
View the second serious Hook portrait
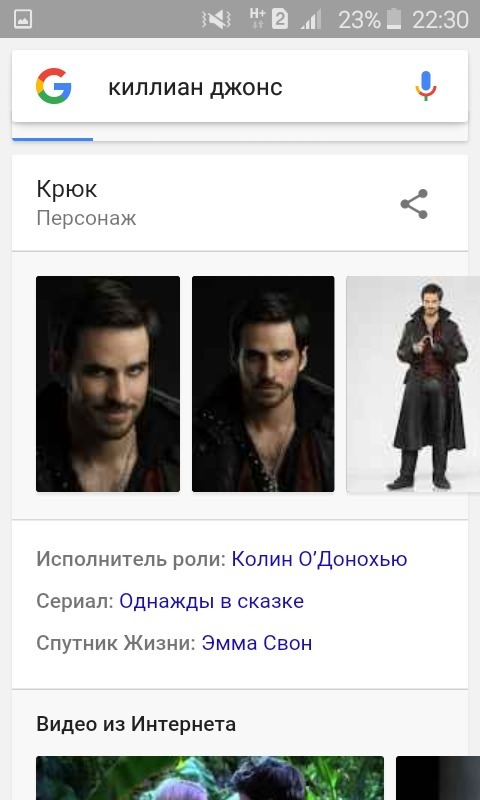click(263, 384)
